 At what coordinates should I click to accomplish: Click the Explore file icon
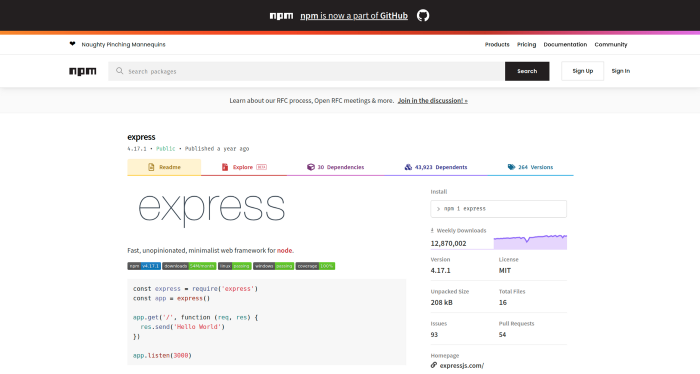coord(225,167)
